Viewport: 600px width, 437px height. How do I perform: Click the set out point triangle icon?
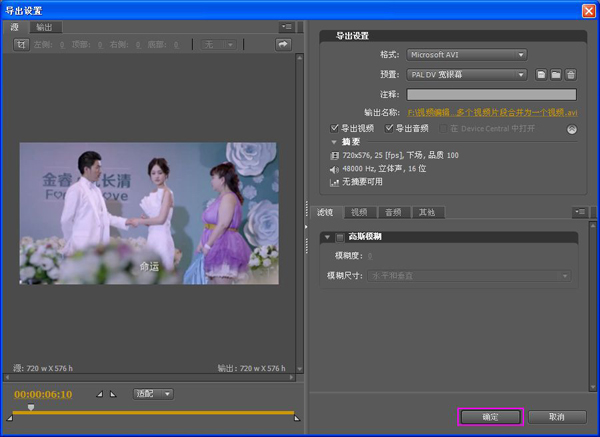point(113,394)
